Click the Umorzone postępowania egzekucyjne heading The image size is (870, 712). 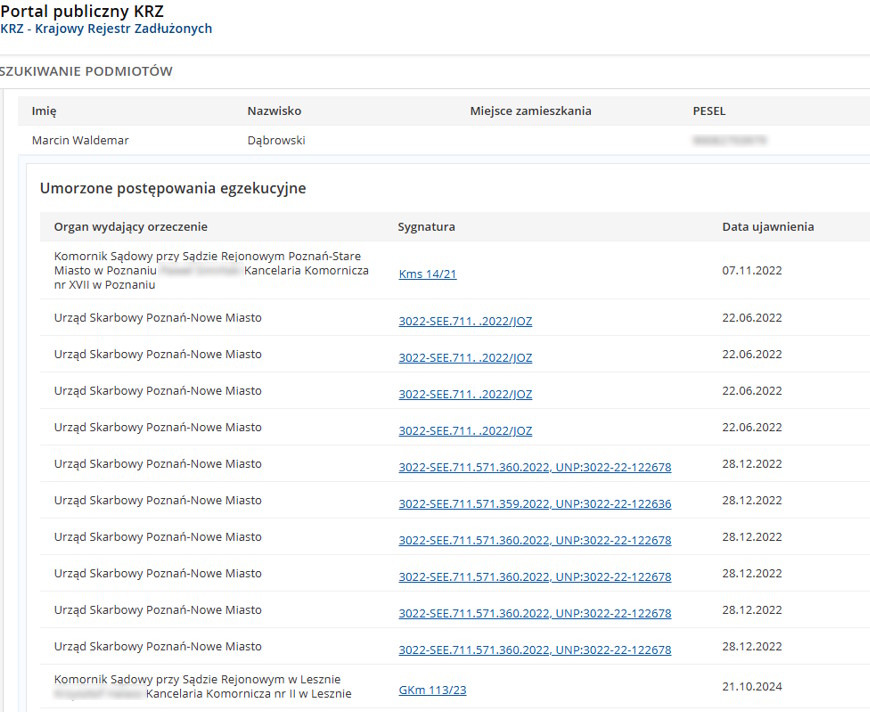(x=173, y=188)
